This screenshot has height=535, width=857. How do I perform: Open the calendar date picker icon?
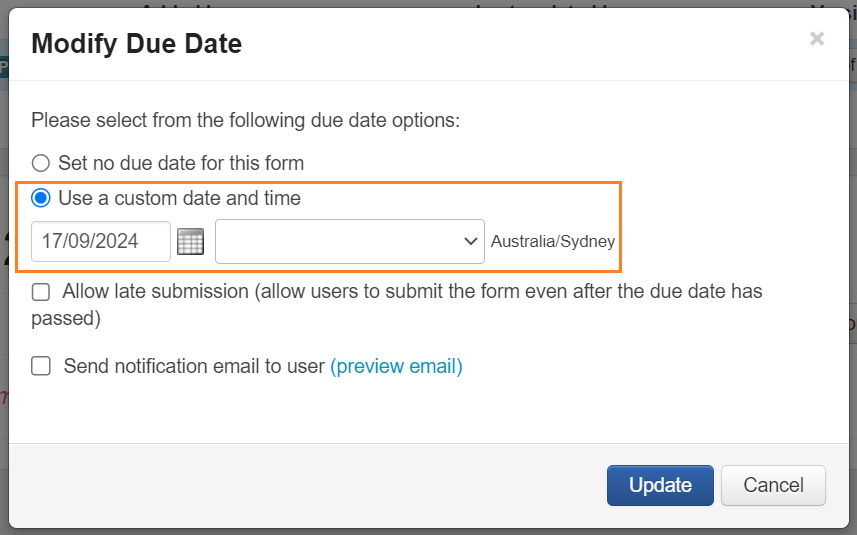pyautogui.click(x=190, y=241)
